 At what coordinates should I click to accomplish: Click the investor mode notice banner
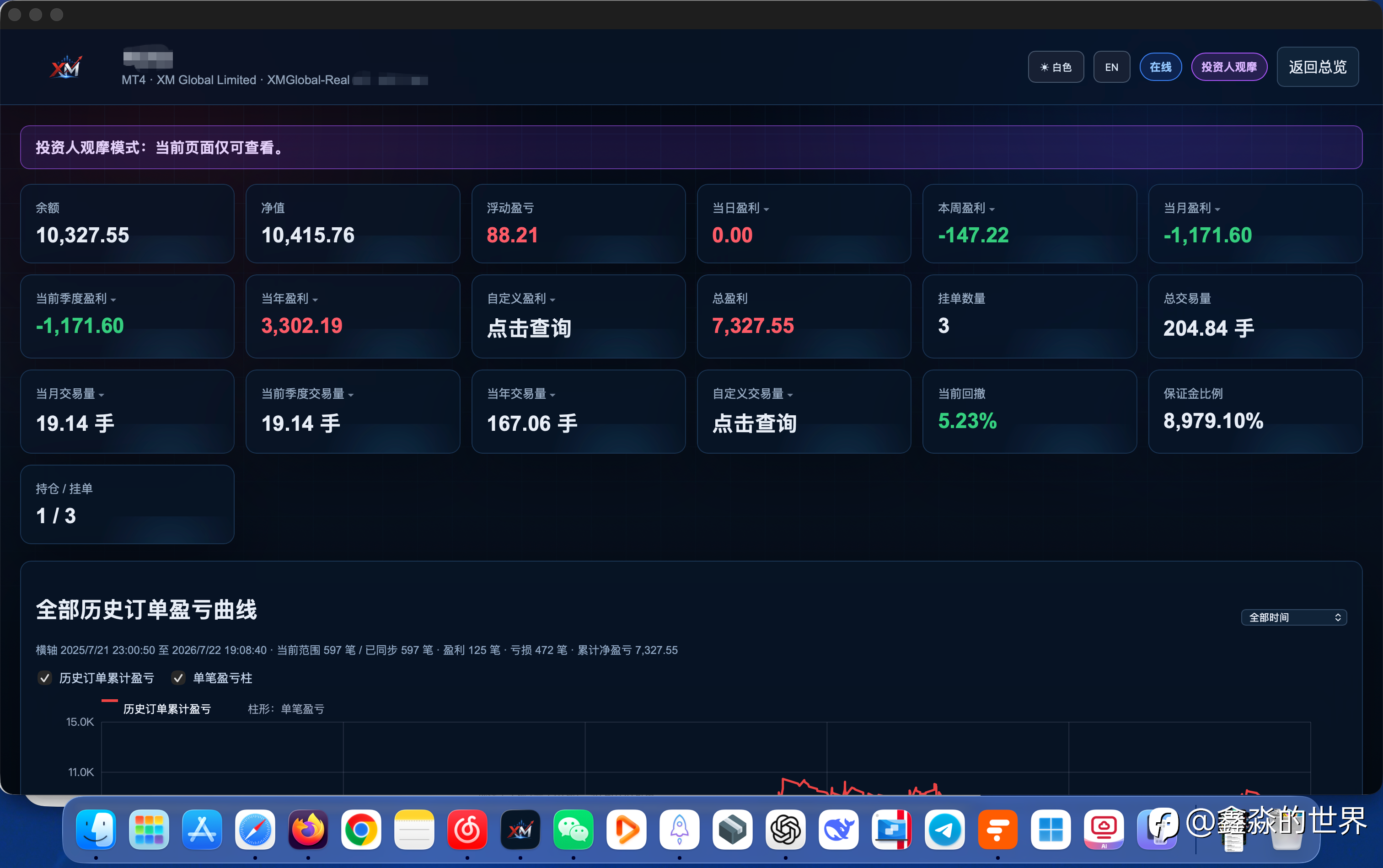[691, 148]
